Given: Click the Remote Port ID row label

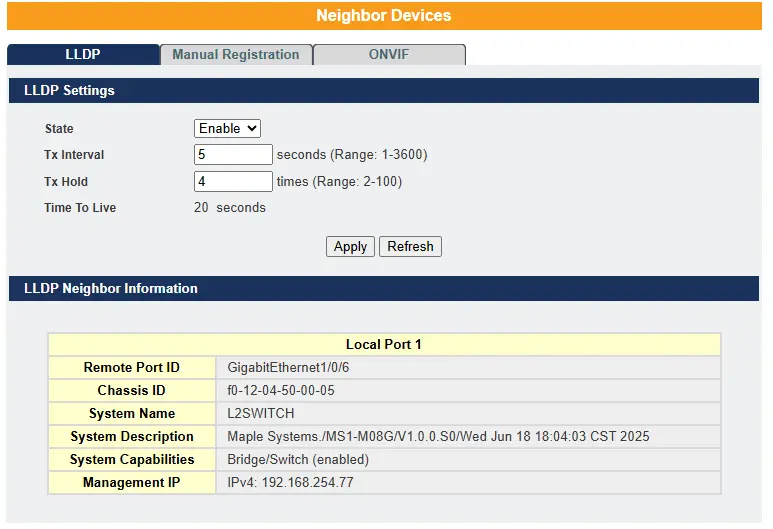Looking at the screenshot, I should (132, 367).
